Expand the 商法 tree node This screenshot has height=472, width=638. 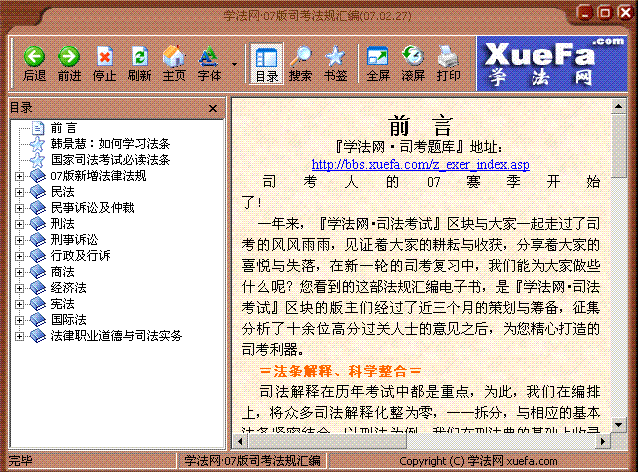click(x=19, y=272)
